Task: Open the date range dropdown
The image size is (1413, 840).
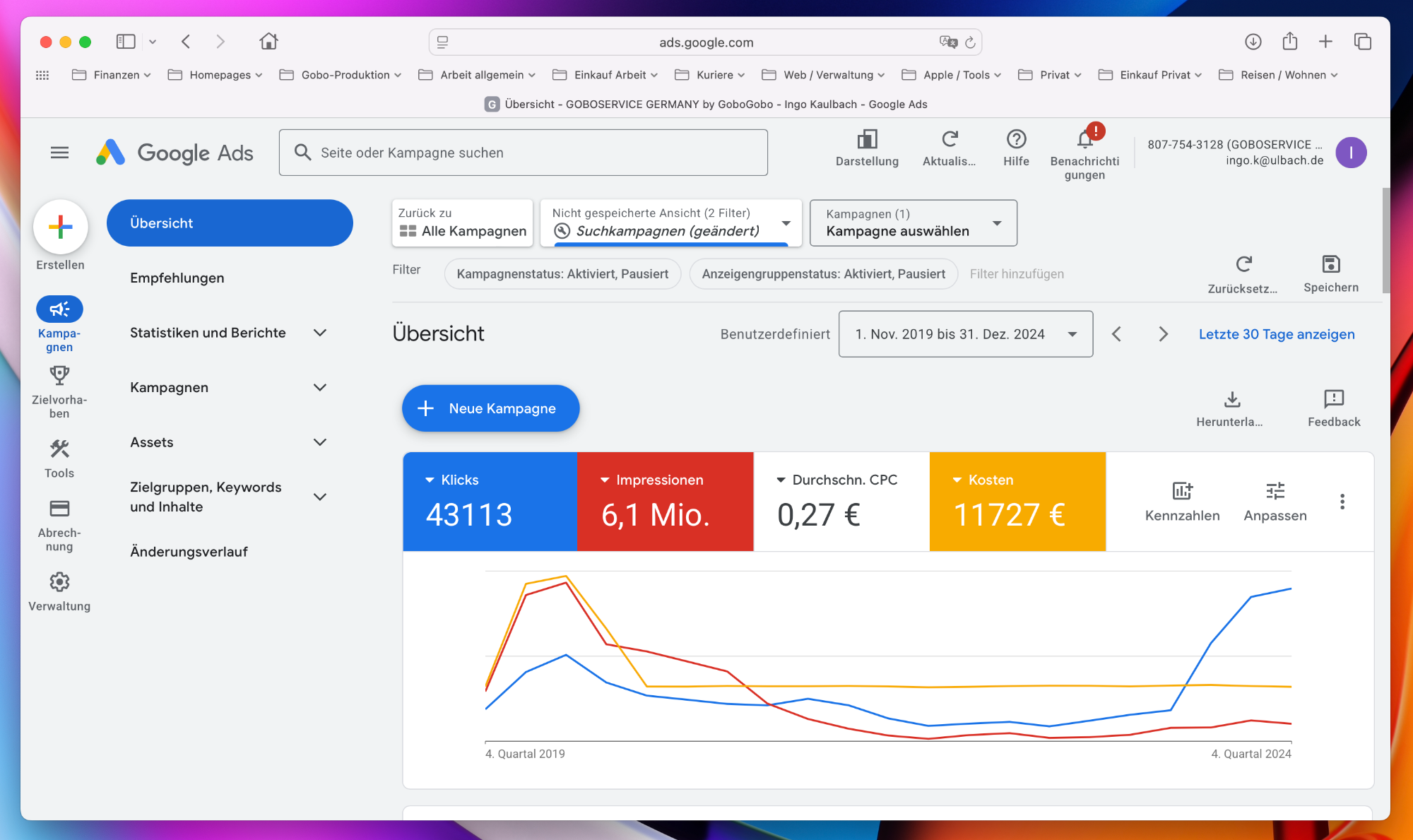Action: tap(965, 334)
